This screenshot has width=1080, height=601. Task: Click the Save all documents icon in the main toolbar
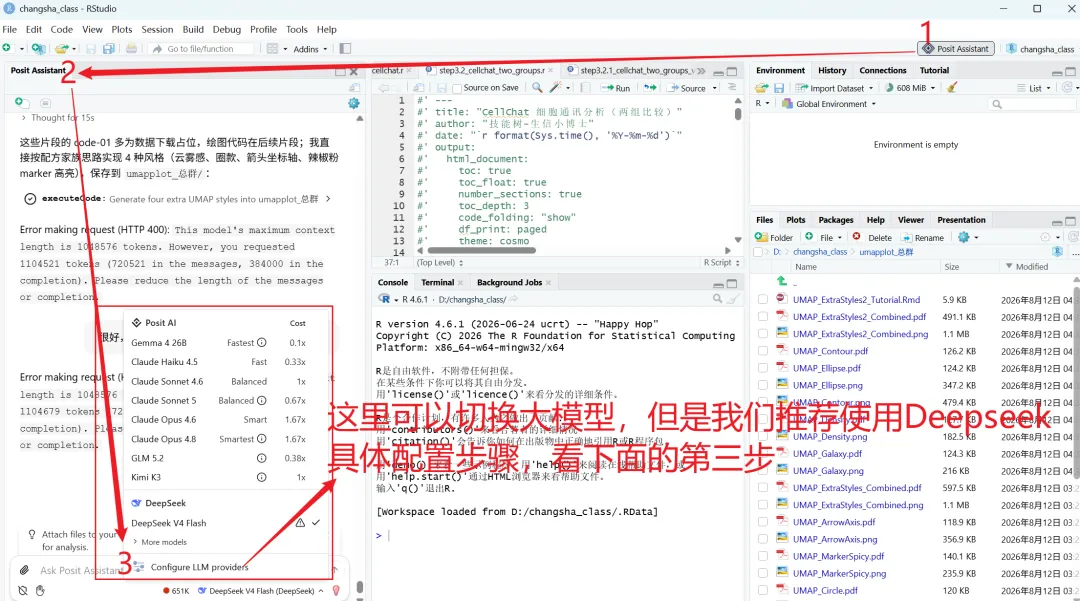pos(108,48)
